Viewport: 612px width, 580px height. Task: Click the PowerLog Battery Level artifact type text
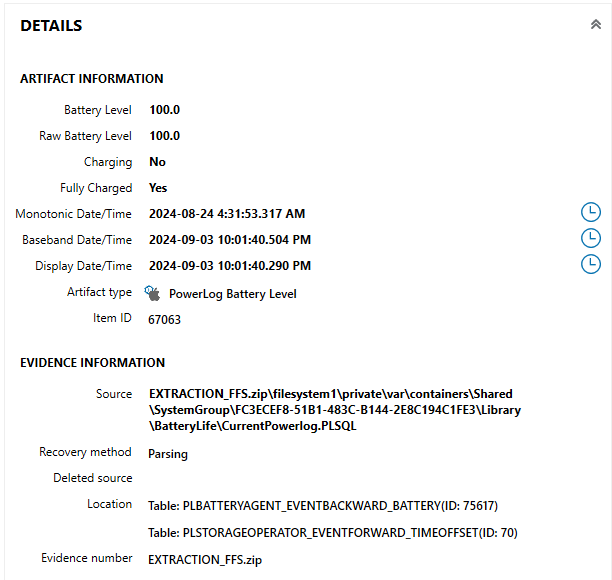(232, 294)
